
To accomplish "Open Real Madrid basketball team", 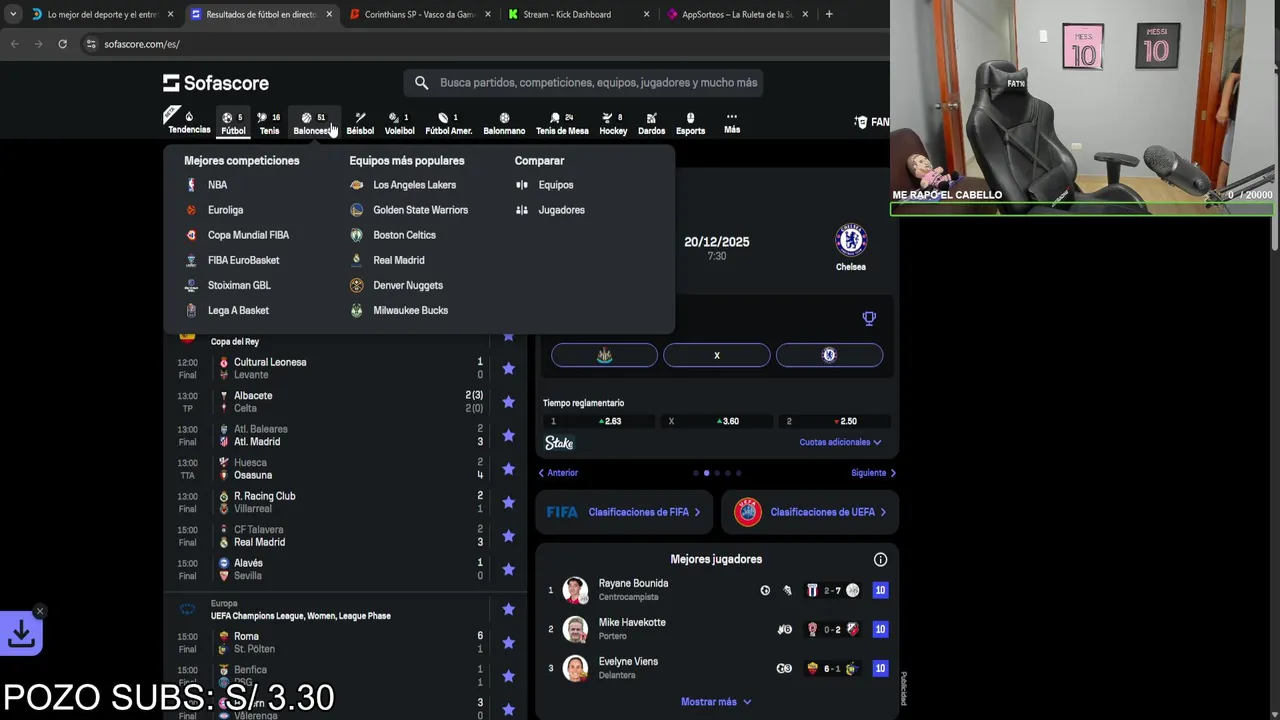I will click(398, 260).
